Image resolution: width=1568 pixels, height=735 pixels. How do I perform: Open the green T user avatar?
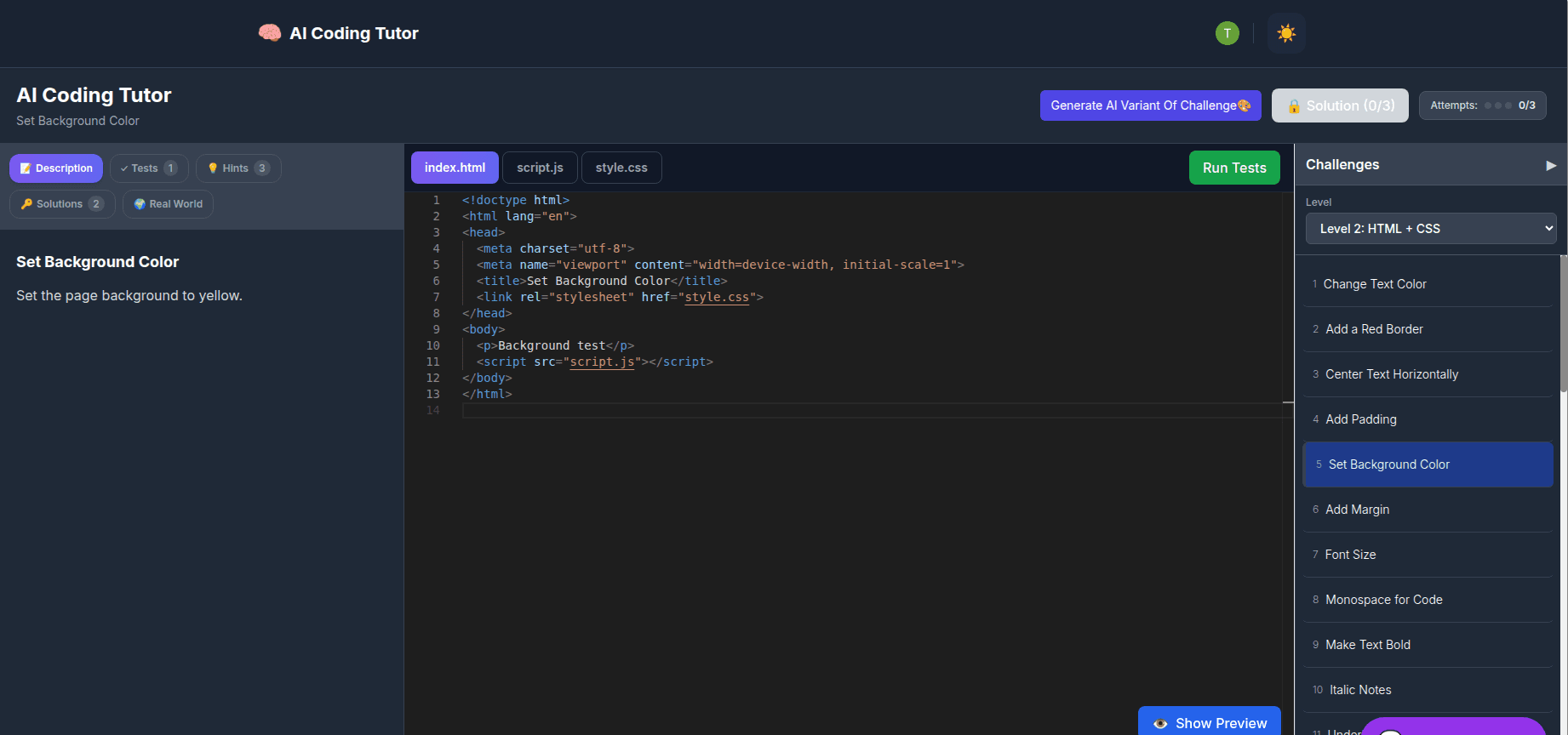(1227, 33)
